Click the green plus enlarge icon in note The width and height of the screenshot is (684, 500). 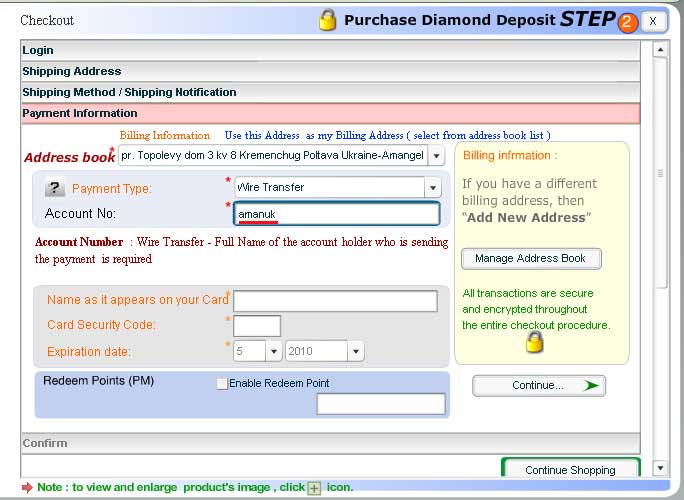(314, 488)
